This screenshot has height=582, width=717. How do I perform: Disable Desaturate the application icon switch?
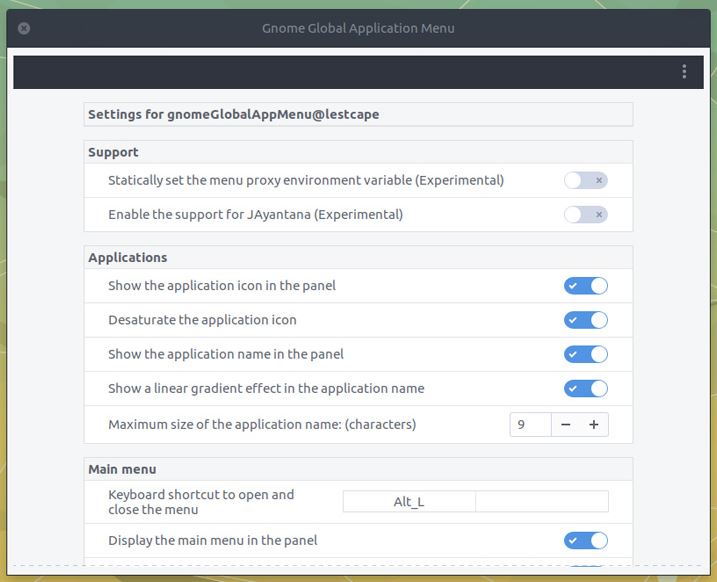pyautogui.click(x=585, y=320)
